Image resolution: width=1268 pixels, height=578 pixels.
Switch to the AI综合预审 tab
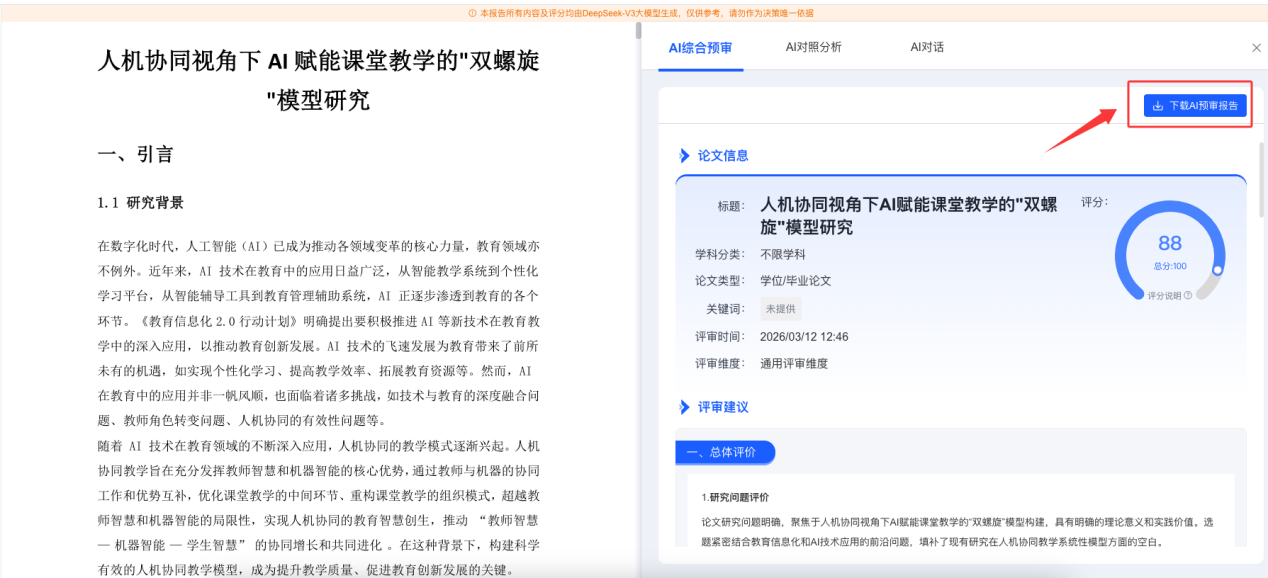700,48
